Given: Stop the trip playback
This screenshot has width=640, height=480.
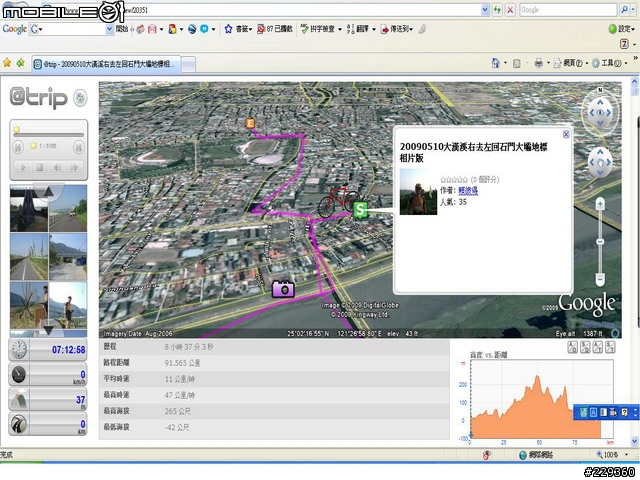Looking at the screenshot, I should 40,167.
